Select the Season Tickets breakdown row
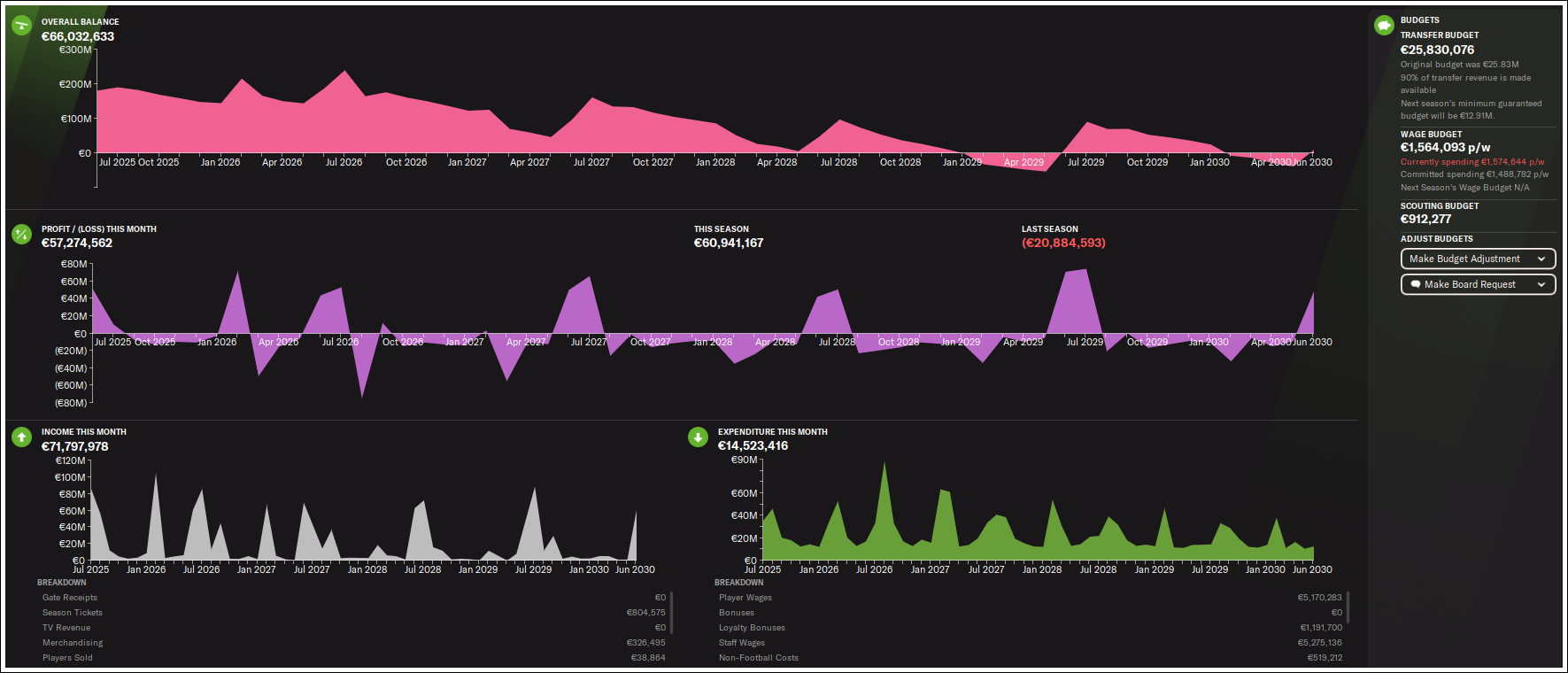The height and width of the screenshot is (673, 1568). pos(354,613)
